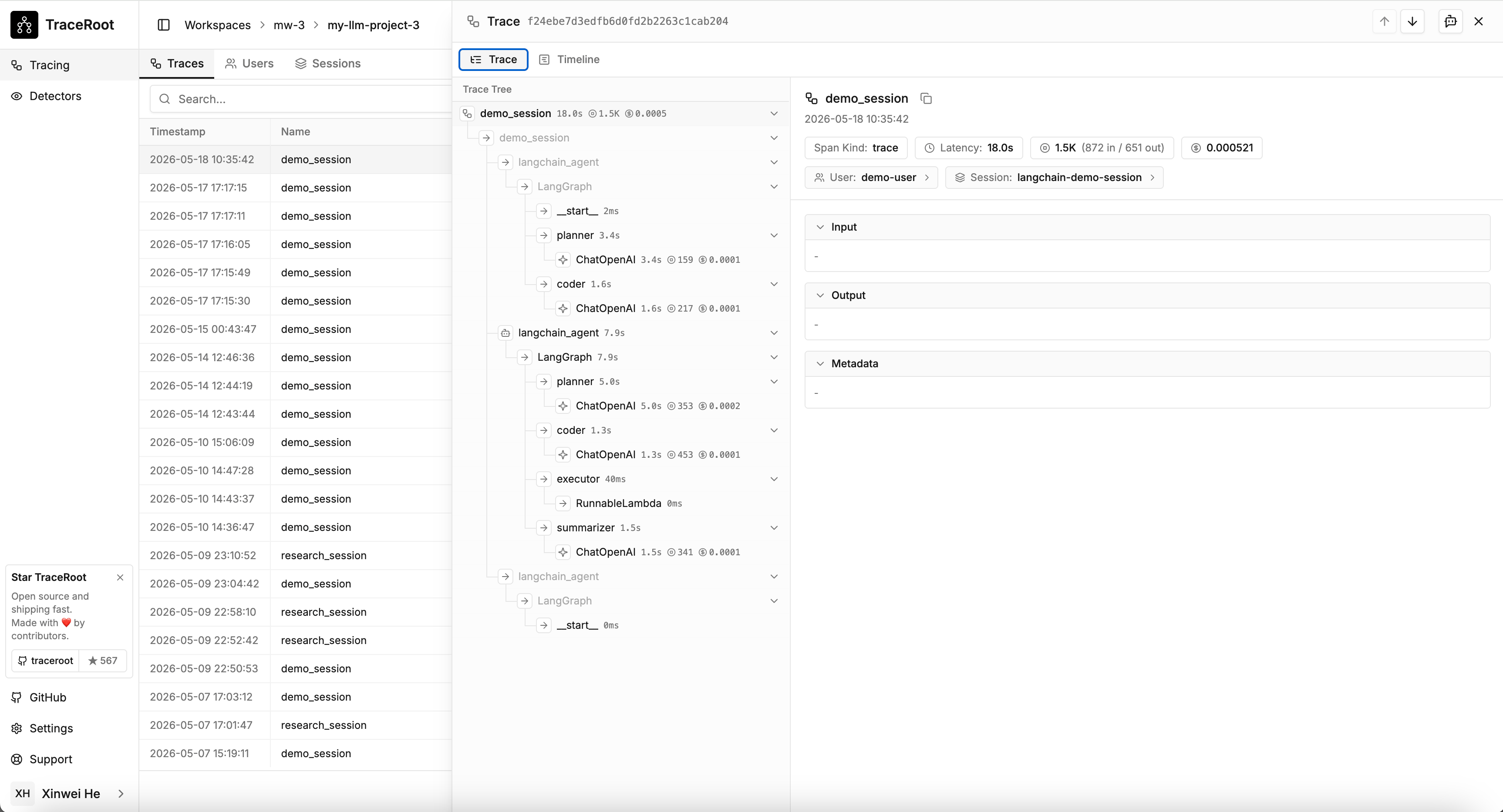Open the GitHub link in sidebar
1503x812 pixels.
coord(69,697)
